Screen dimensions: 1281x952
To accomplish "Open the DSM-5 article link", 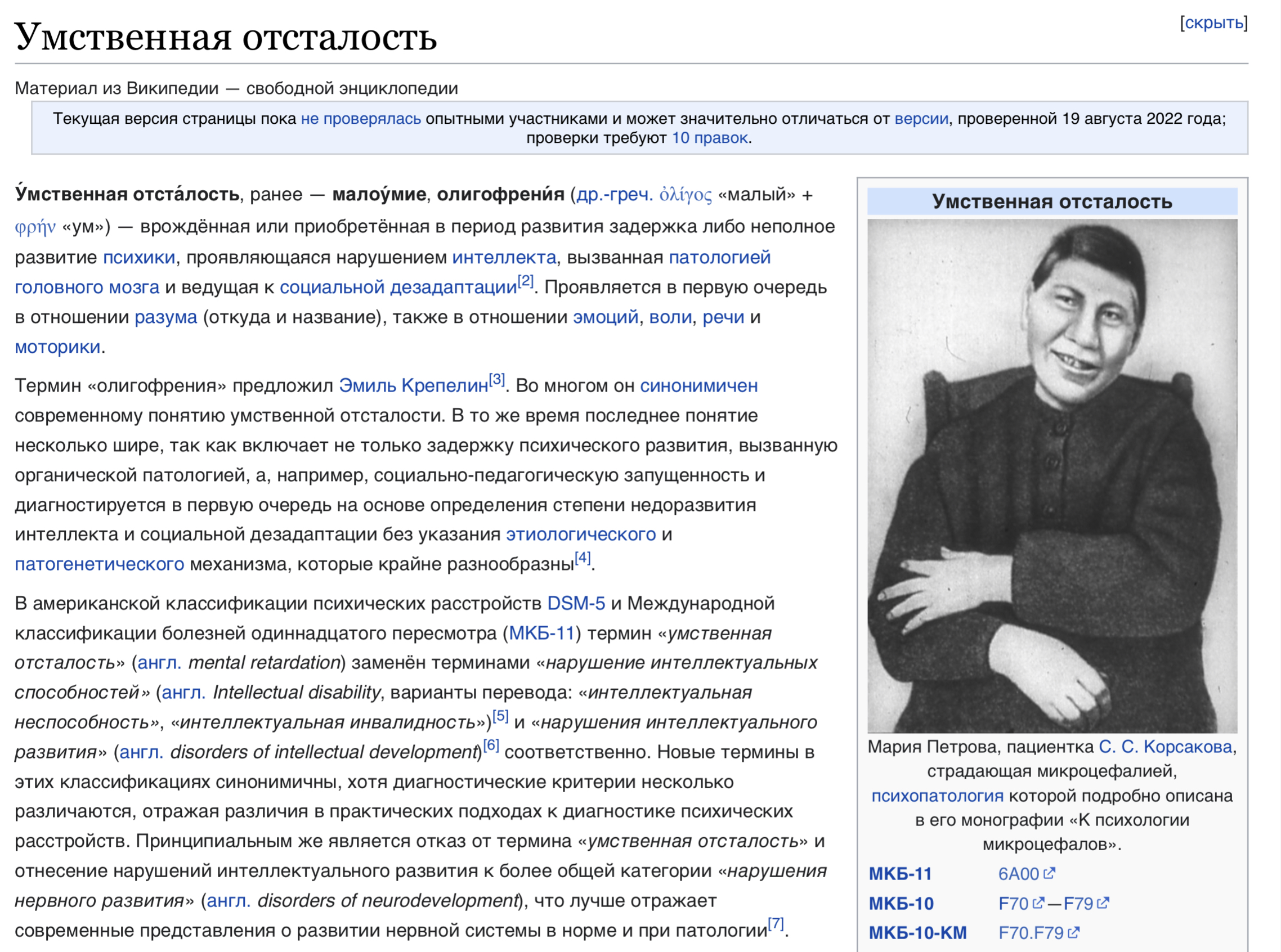I will pos(575,603).
